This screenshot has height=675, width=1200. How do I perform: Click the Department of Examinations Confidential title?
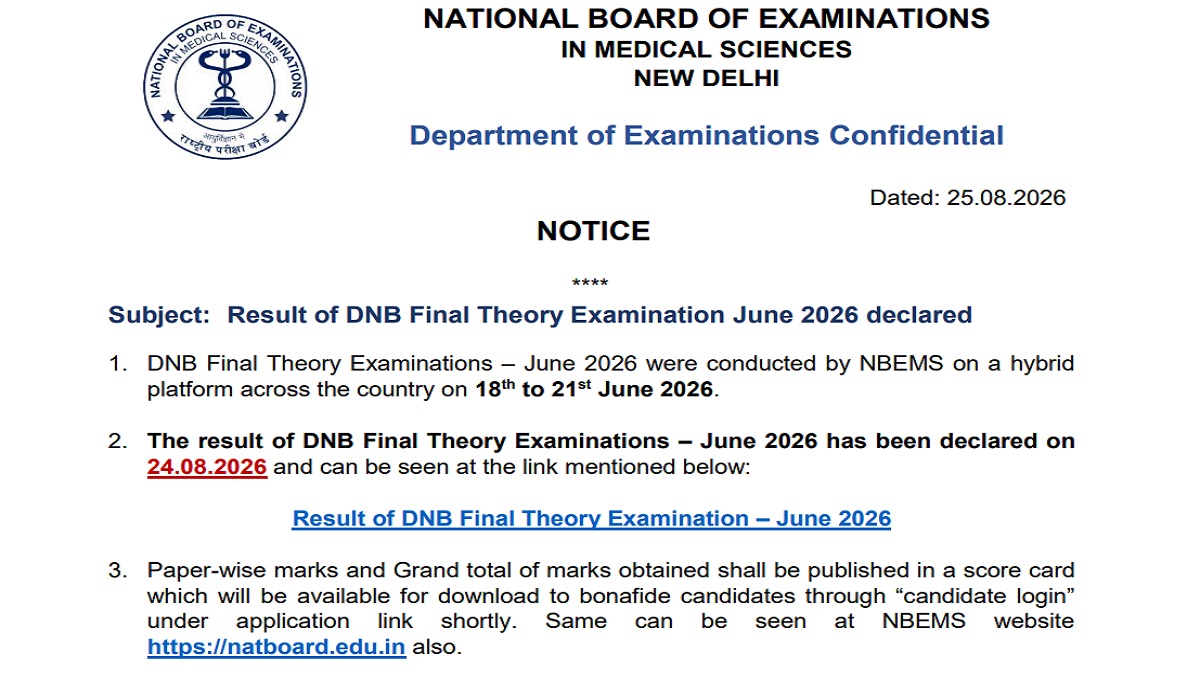(706, 135)
